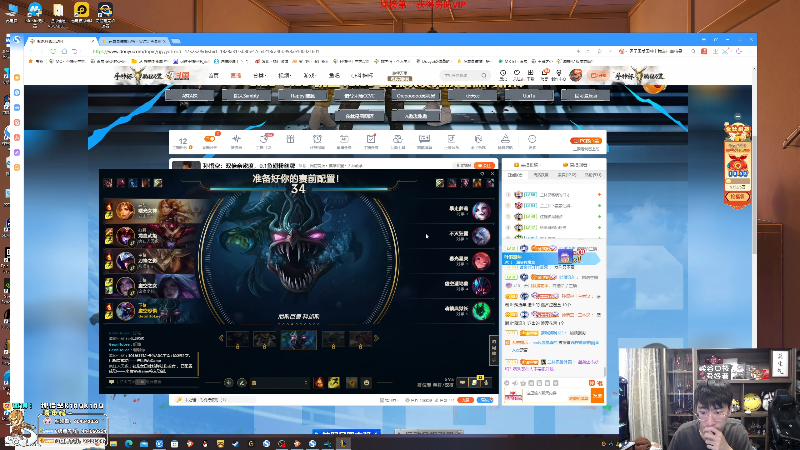This screenshot has width=800, height=450.
Task: Open the emote picker in champion select
Action: pos(366,382)
